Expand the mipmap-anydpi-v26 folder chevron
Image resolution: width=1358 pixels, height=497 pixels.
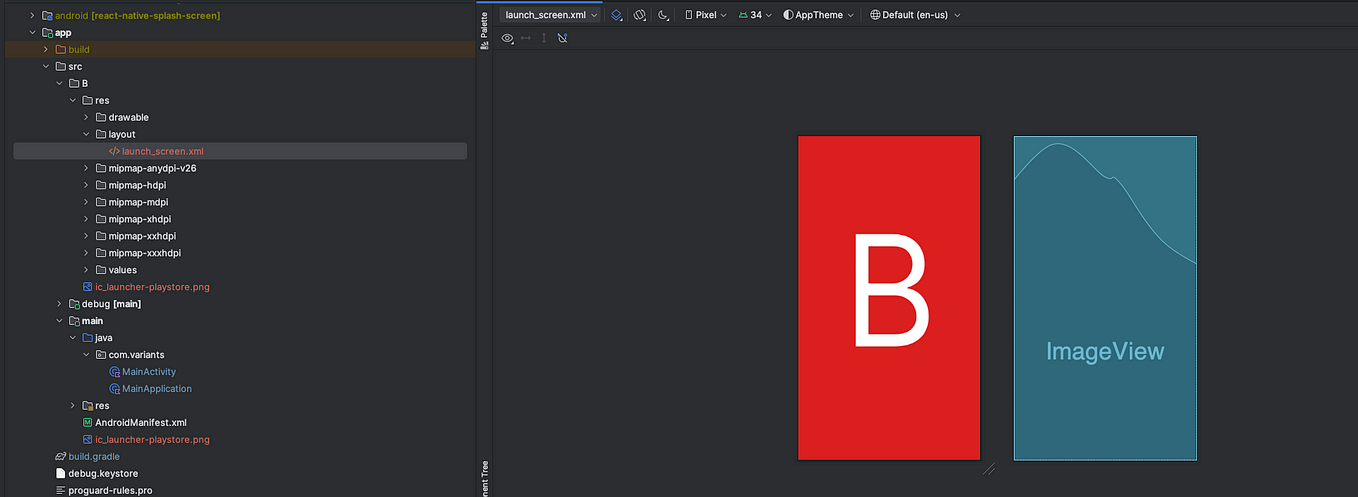point(86,168)
